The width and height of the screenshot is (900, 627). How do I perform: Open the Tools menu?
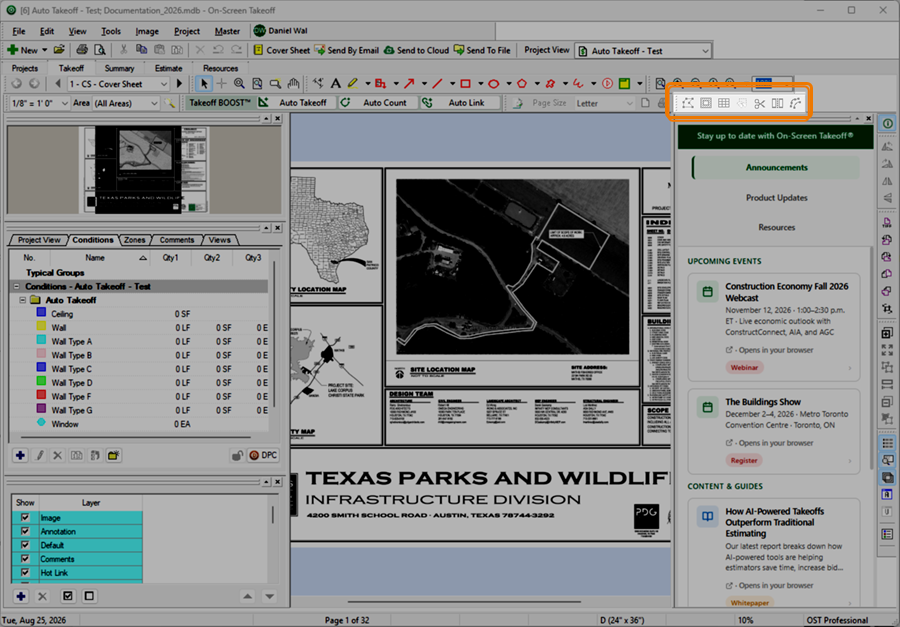click(111, 31)
